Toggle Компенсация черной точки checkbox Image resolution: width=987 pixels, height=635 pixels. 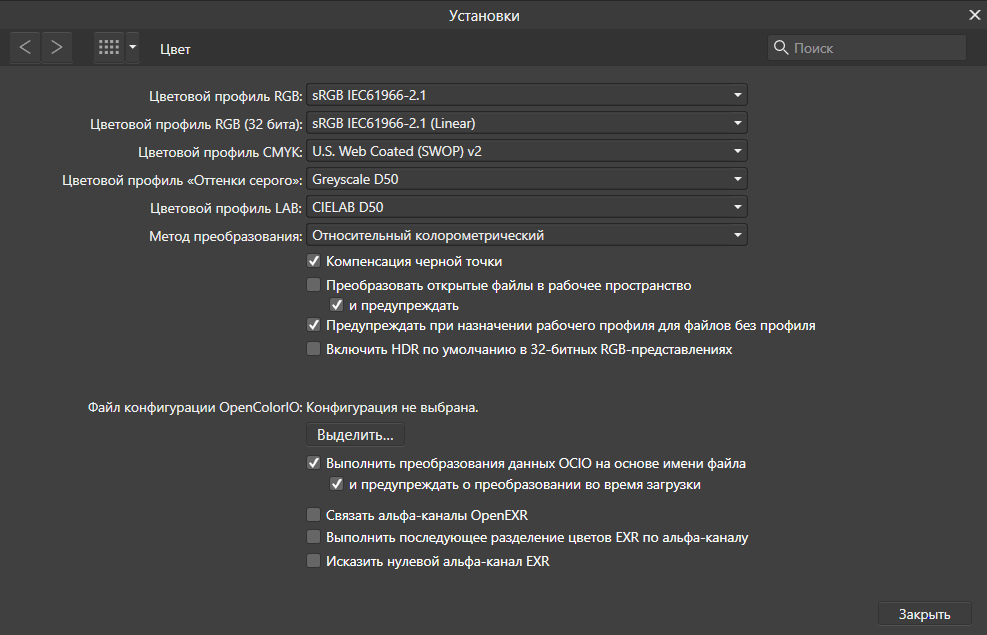313,261
